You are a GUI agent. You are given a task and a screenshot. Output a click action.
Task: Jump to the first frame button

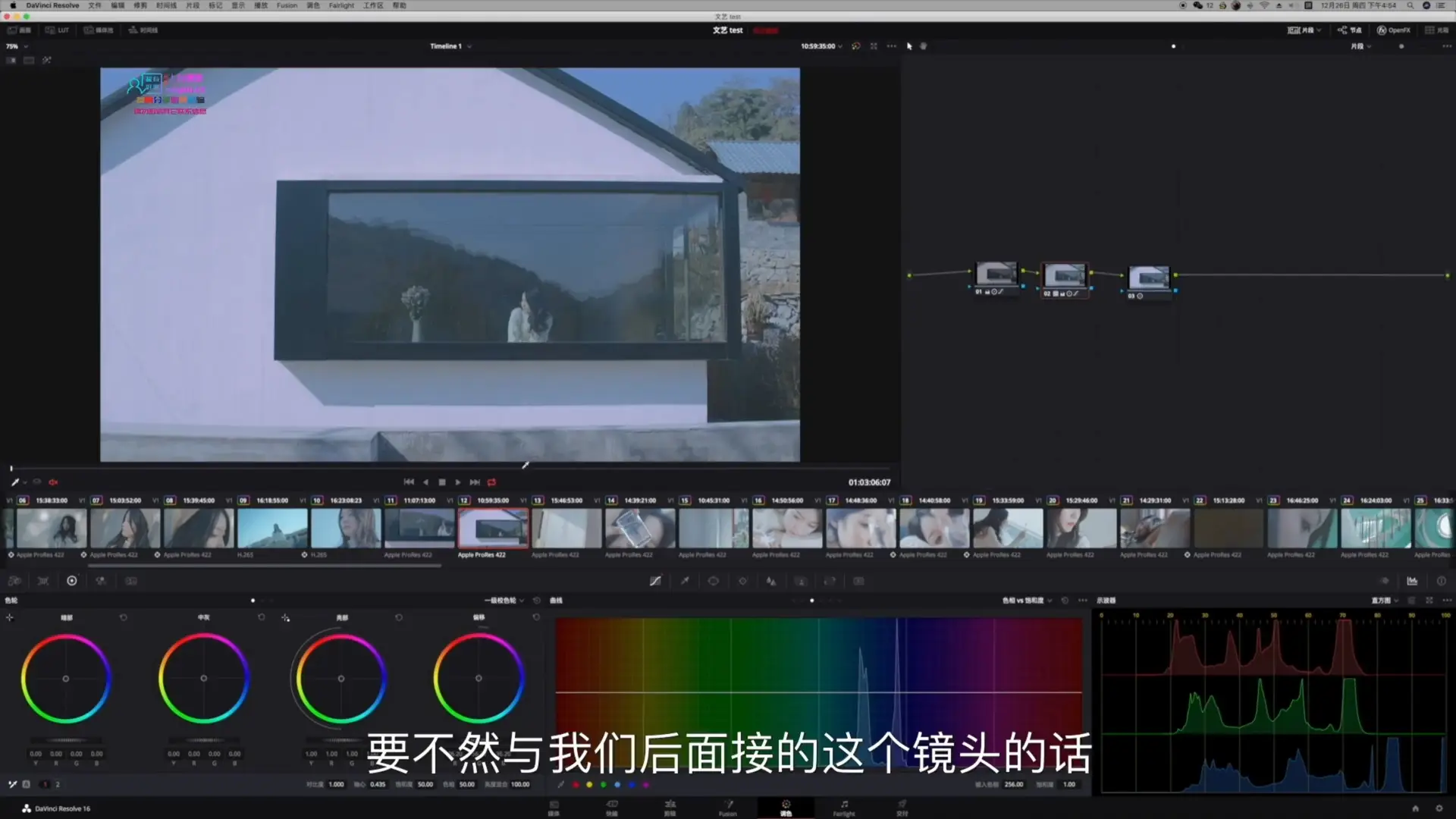tap(409, 482)
